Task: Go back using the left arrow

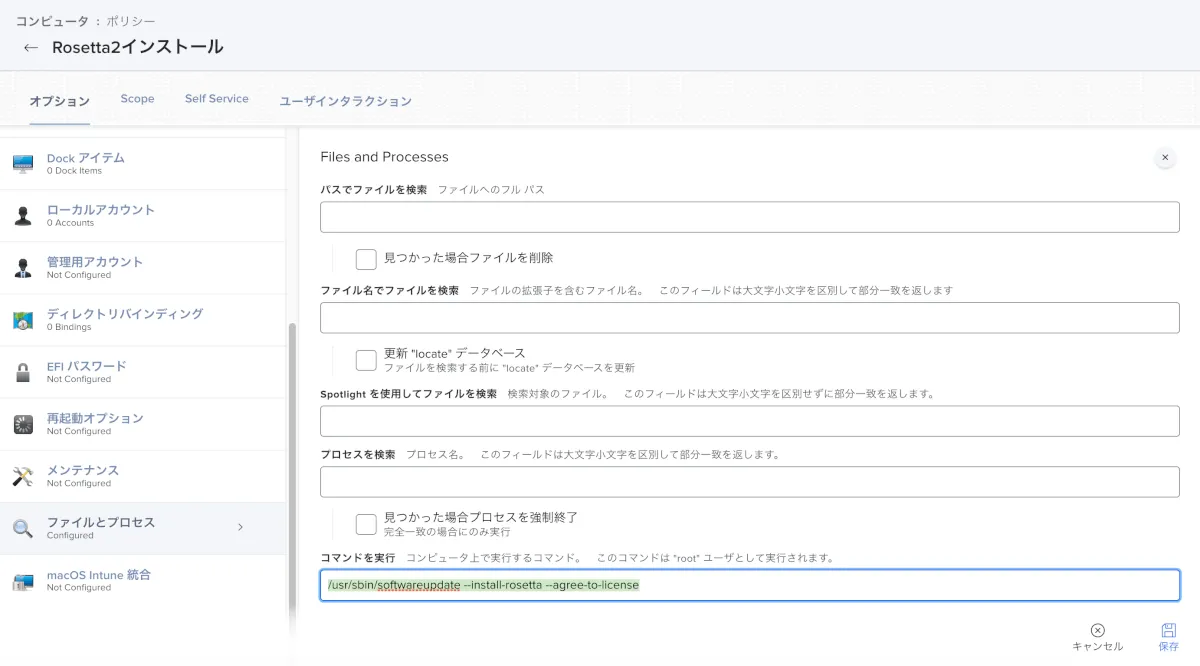Action: click(x=31, y=48)
